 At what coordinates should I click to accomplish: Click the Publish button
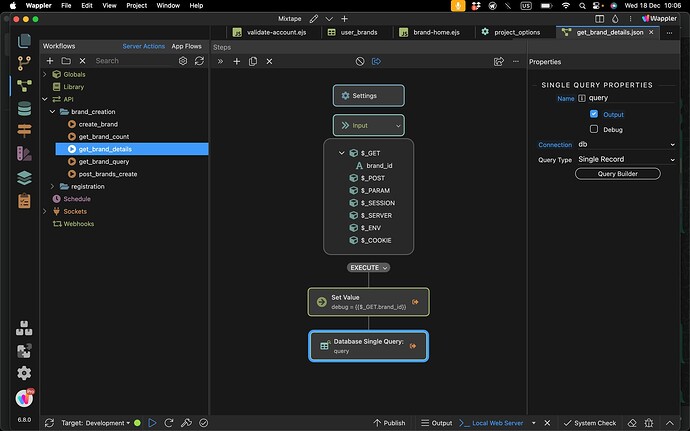tap(389, 423)
